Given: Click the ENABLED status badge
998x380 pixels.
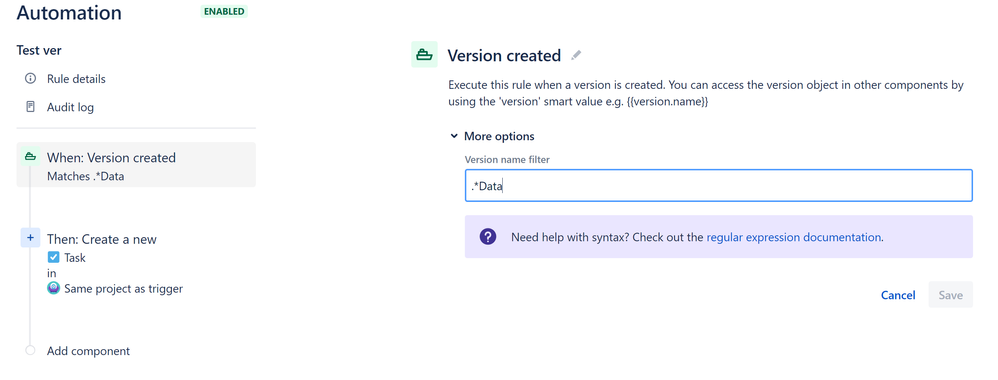Looking at the screenshot, I should coord(224,11).
